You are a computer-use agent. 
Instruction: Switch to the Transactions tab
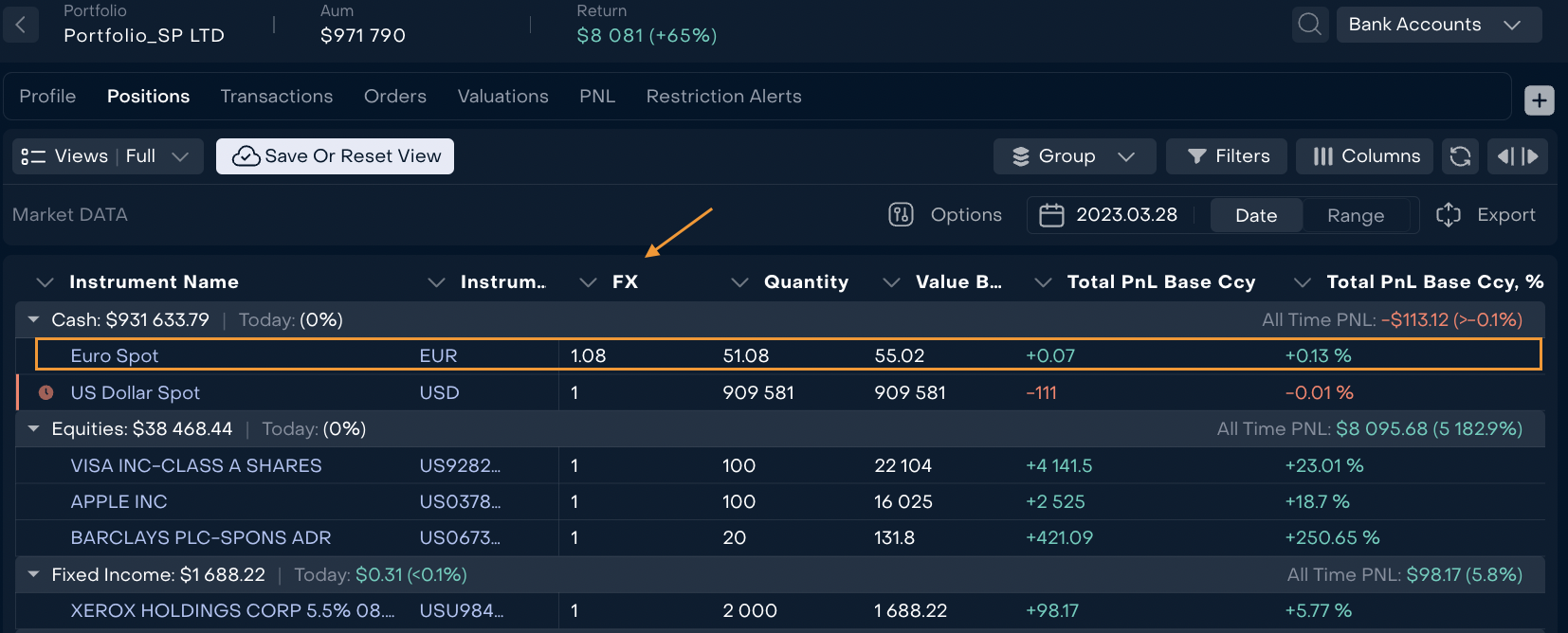(276, 97)
